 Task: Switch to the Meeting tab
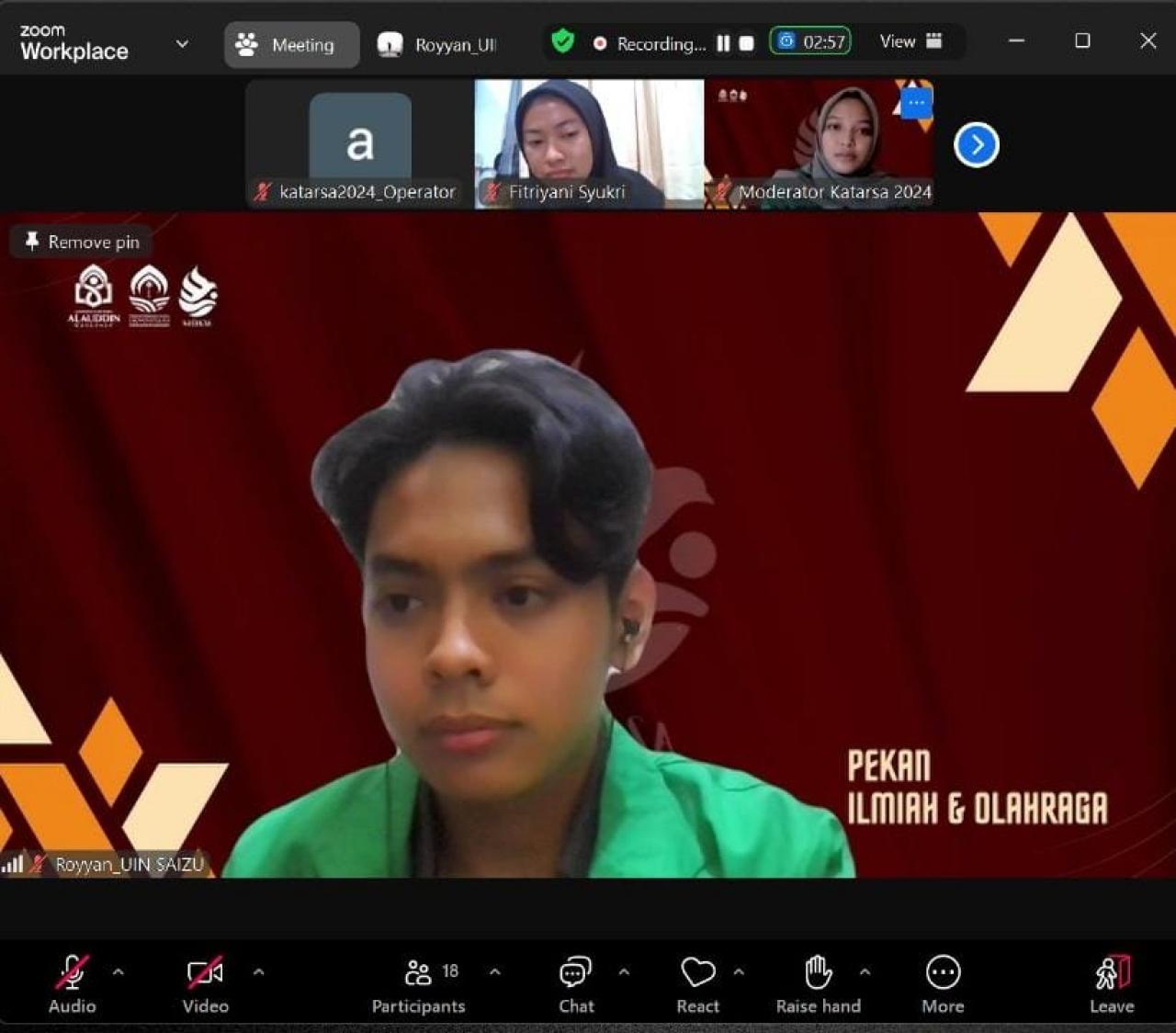click(x=291, y=44)
